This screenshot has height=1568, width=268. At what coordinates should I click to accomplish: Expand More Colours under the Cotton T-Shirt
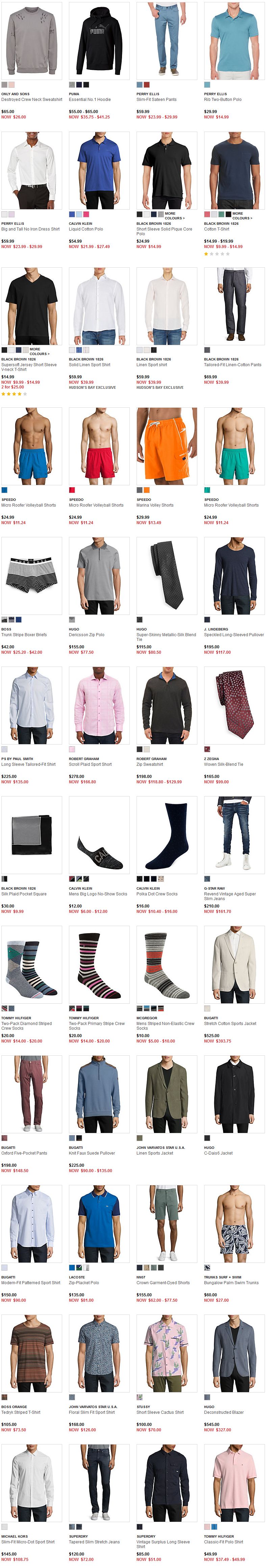coord(242,215)
